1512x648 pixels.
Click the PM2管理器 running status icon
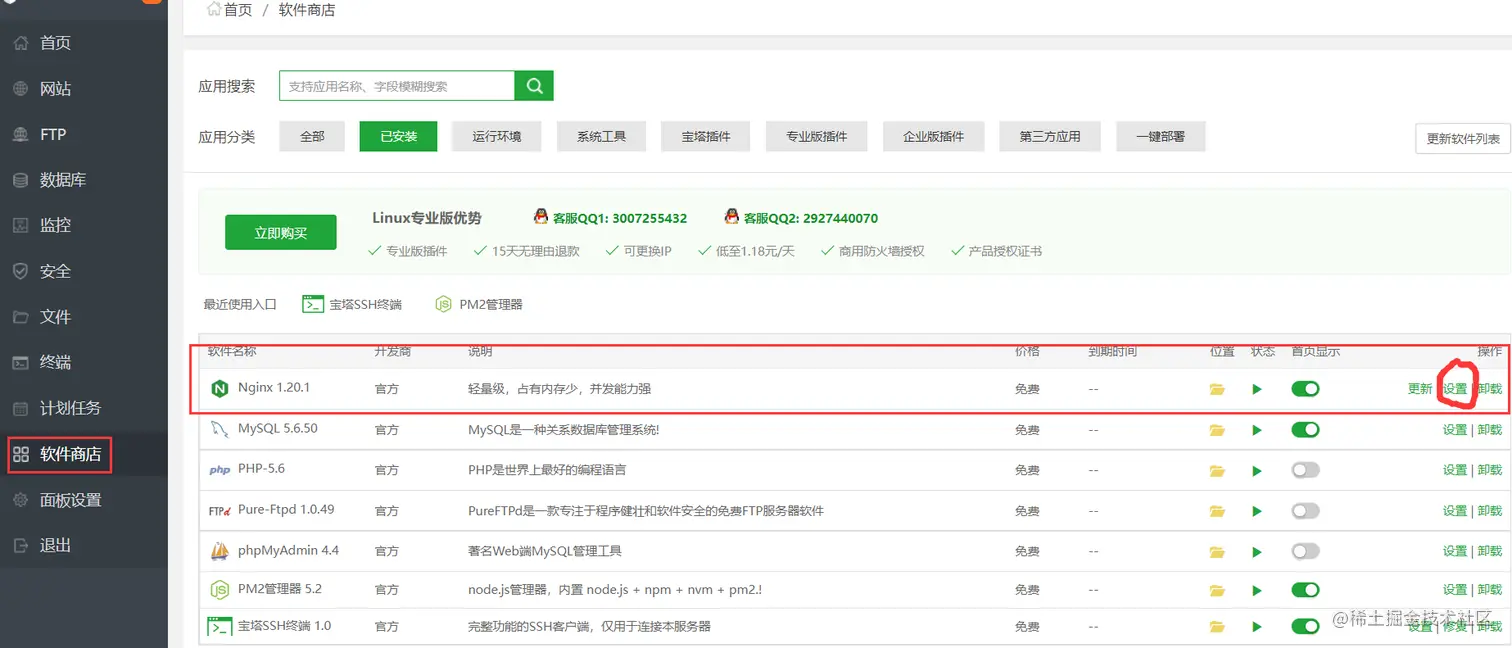(x=1258, y=590)
